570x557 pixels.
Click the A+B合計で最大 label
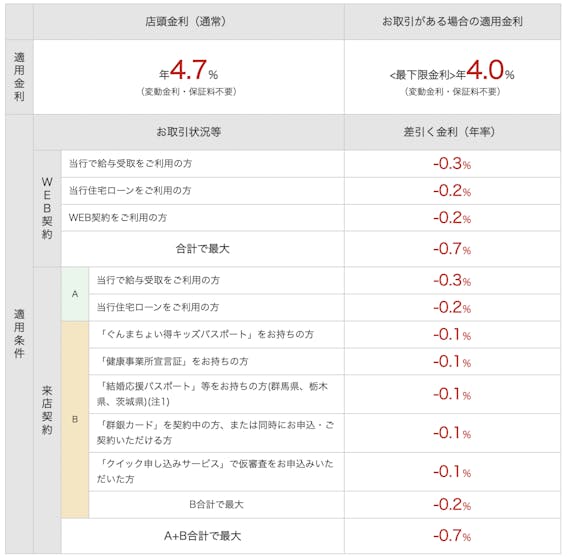click(x=202, y=536)
